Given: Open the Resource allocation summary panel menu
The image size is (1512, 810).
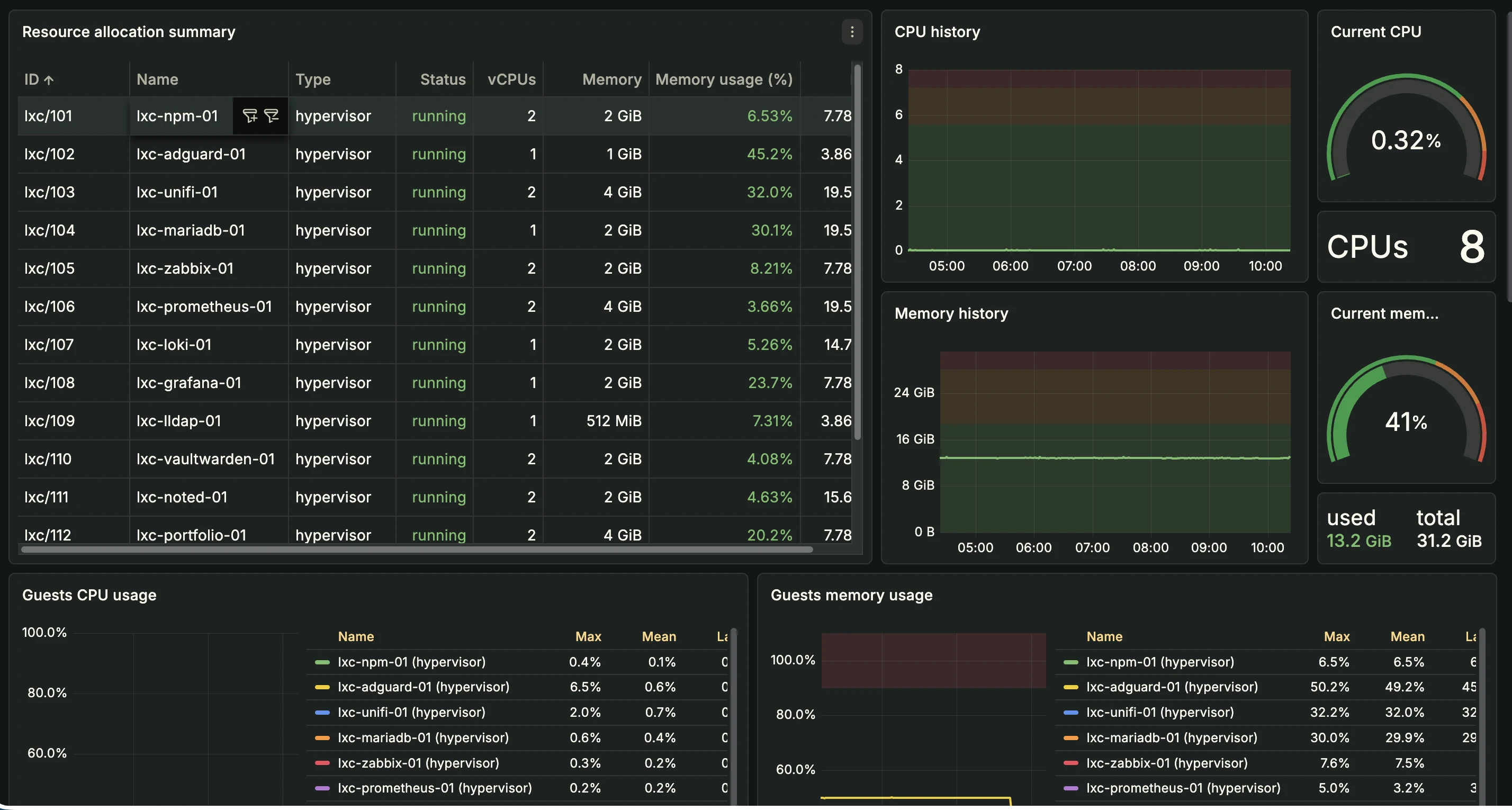Looking at the screenshot, I should pos(852,32).
